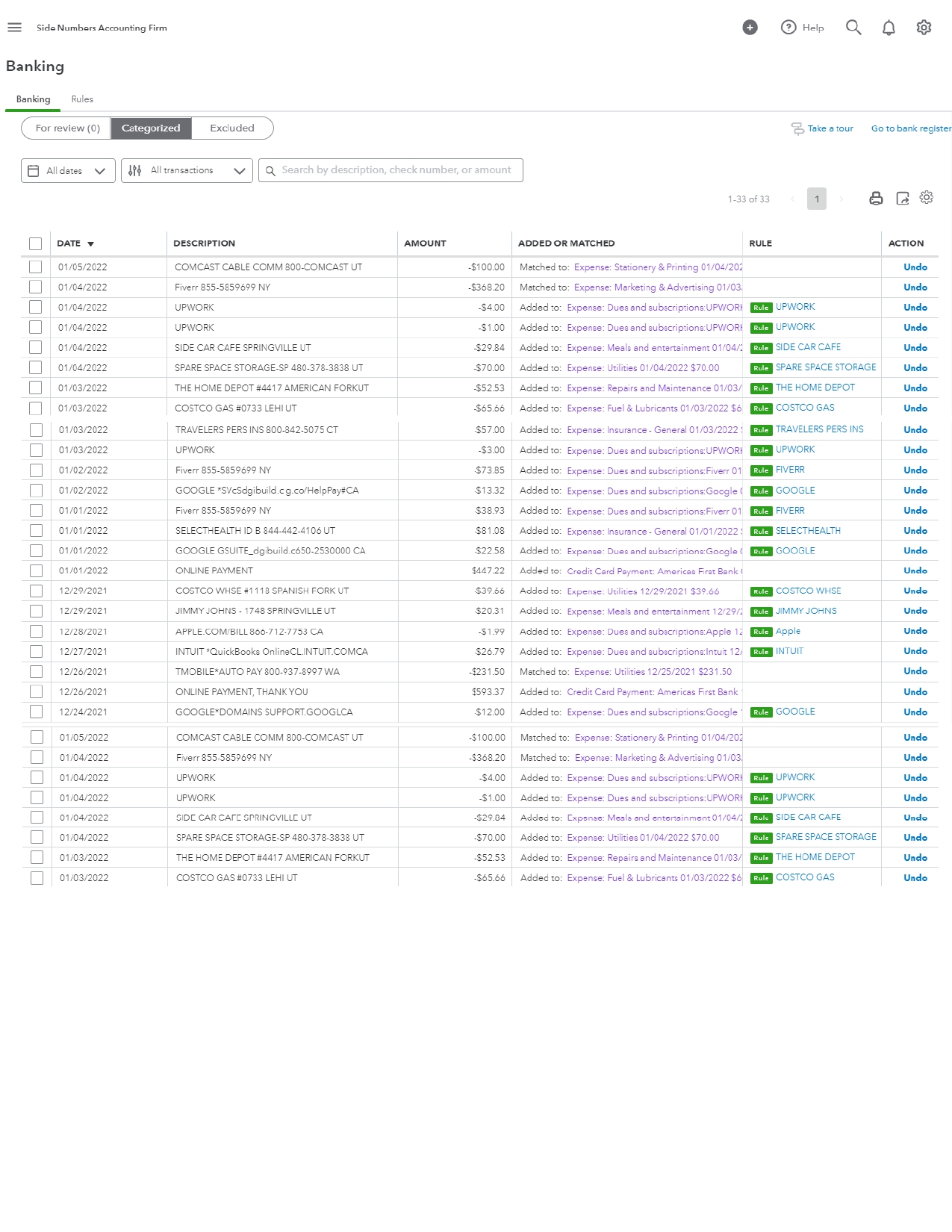The image size is (952, 1232).
Task: Click the -$231.50 amount cell
Action: (486, 672)
